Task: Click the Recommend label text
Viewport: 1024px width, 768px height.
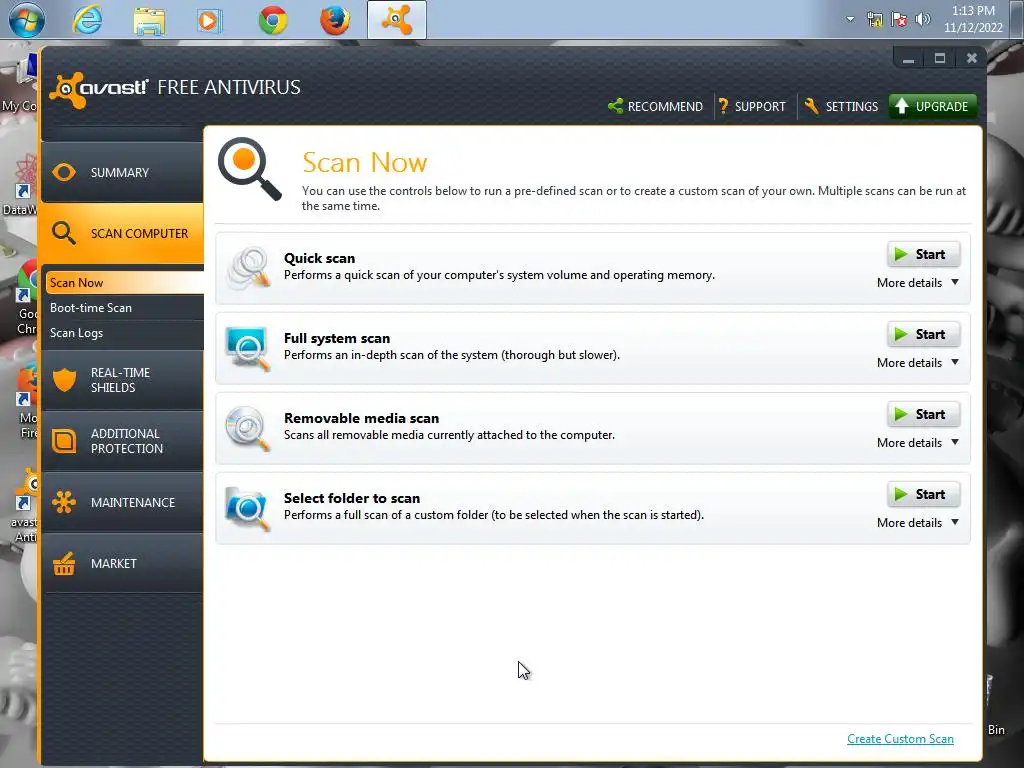Action: [665, 106]
